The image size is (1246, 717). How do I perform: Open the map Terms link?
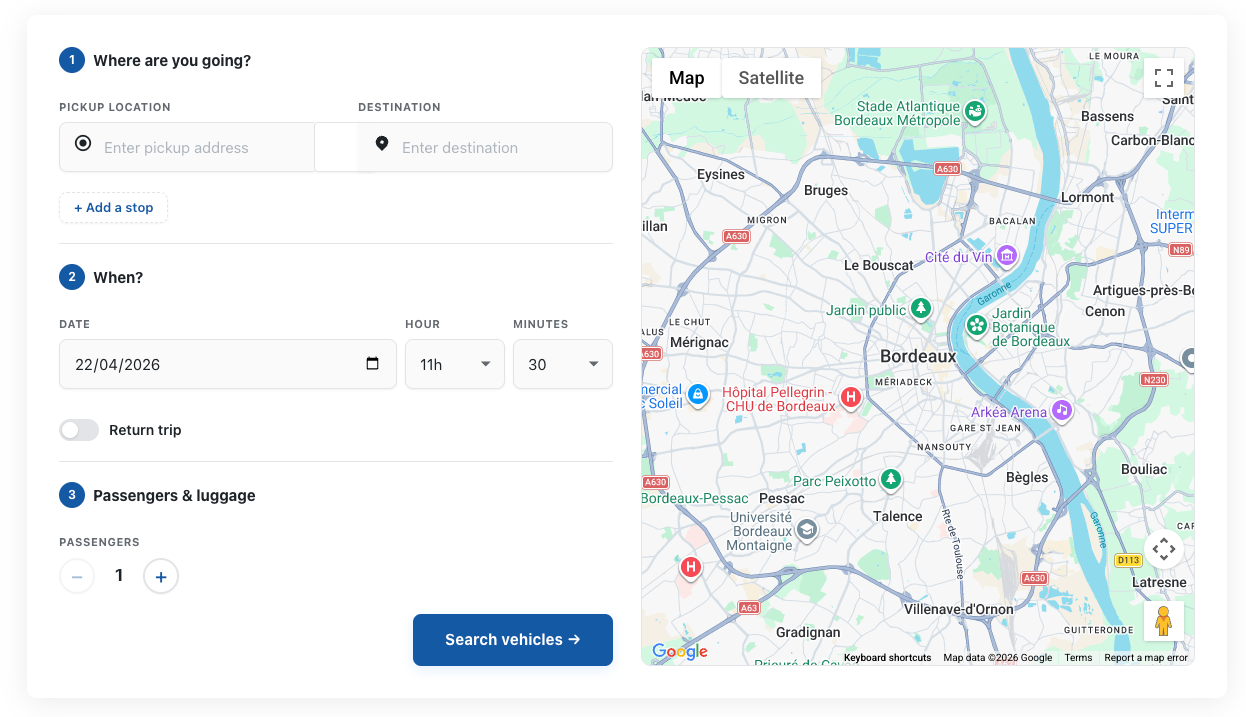tap(1078, 658)
